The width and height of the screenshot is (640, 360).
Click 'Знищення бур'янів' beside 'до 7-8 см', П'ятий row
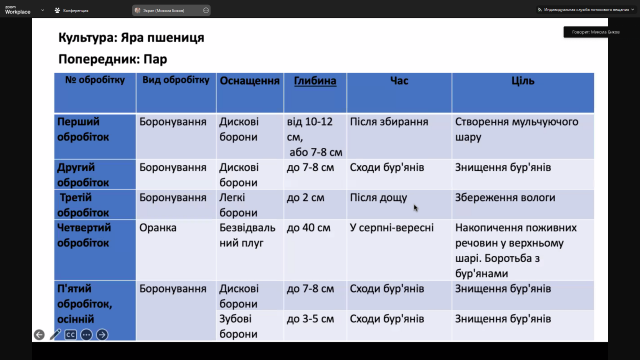click(x=523, y=296)
